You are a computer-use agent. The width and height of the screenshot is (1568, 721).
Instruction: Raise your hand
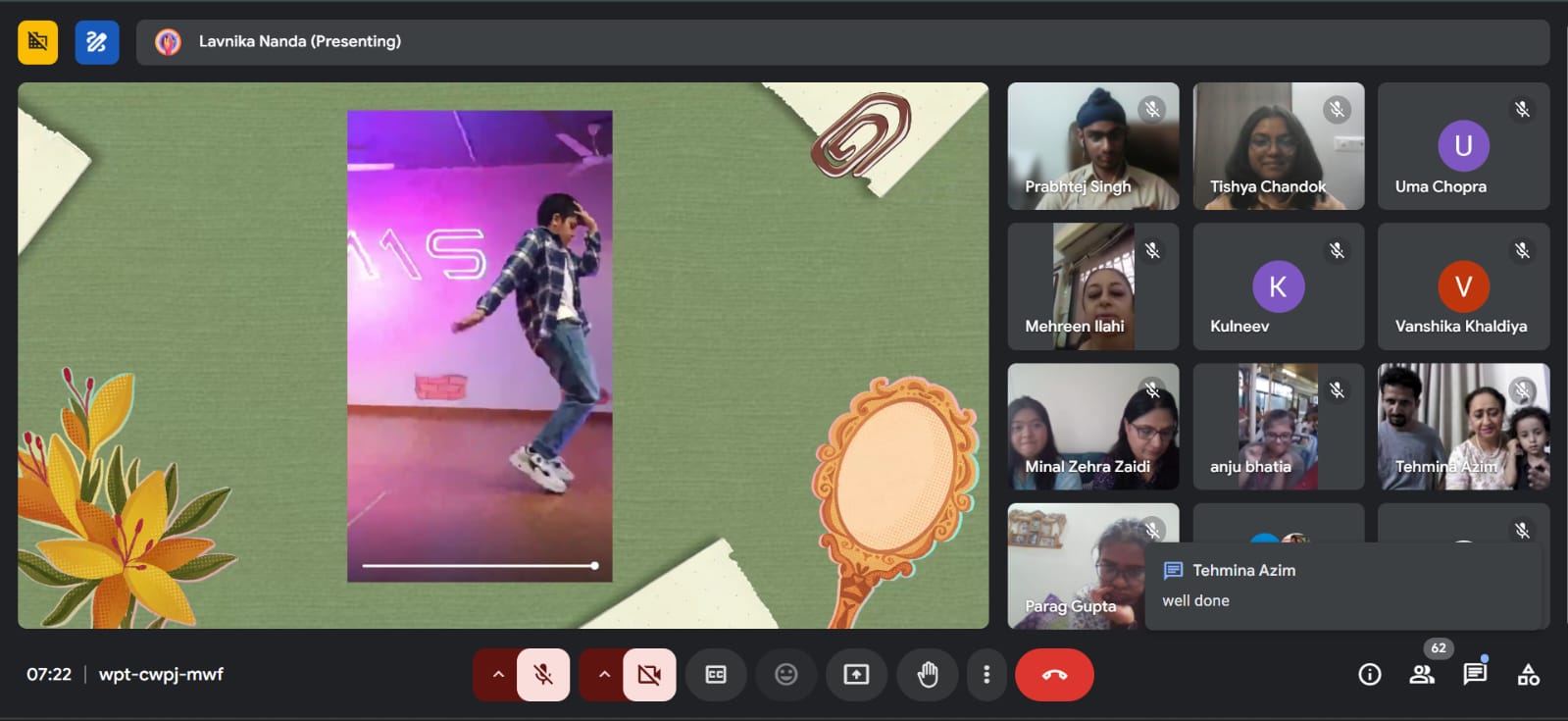pyautogui.click(x=927, y=675)
